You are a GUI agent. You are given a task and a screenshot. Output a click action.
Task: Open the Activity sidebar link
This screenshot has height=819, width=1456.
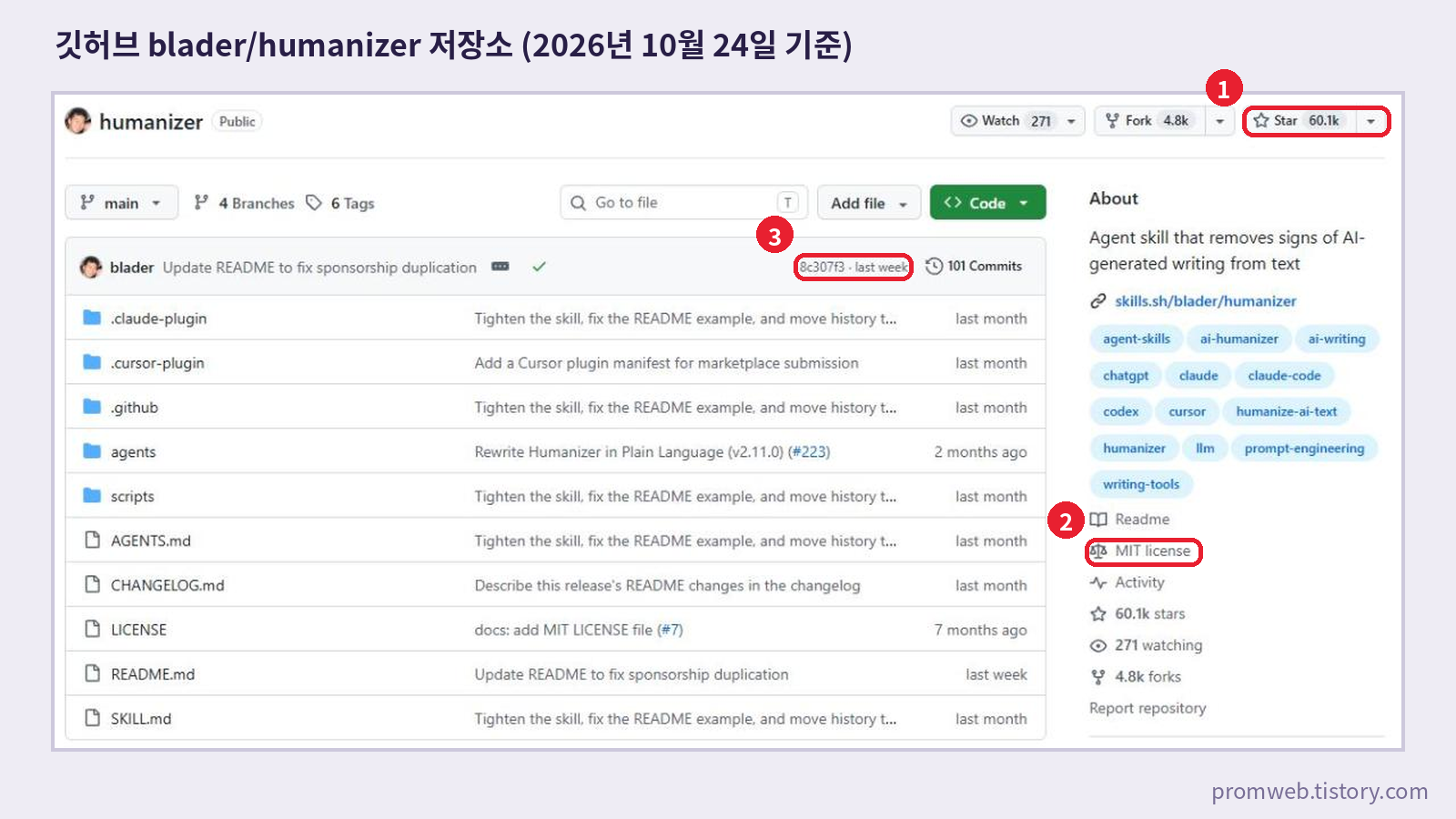[1127, 582]
